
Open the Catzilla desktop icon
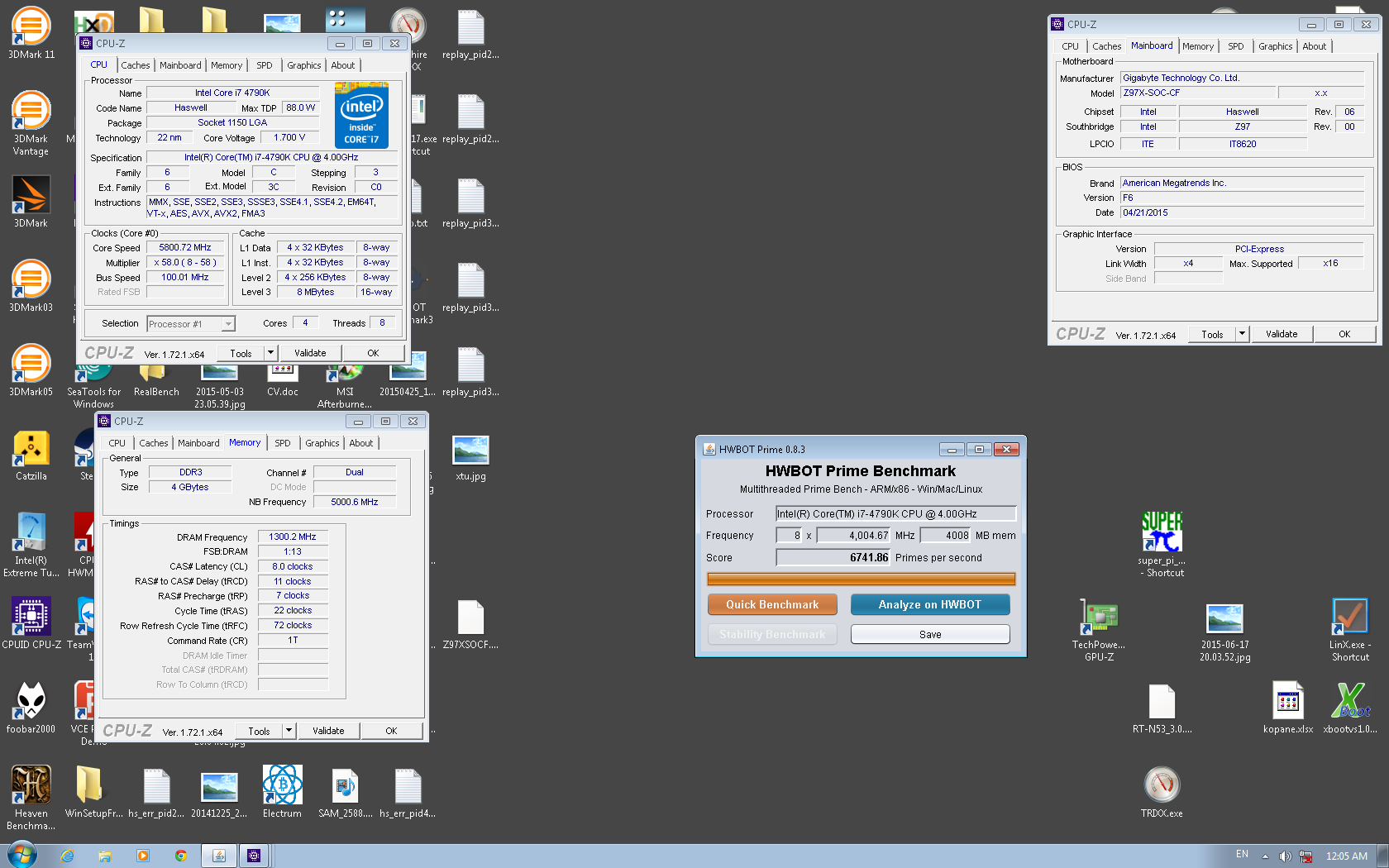(x=31, y=455)
